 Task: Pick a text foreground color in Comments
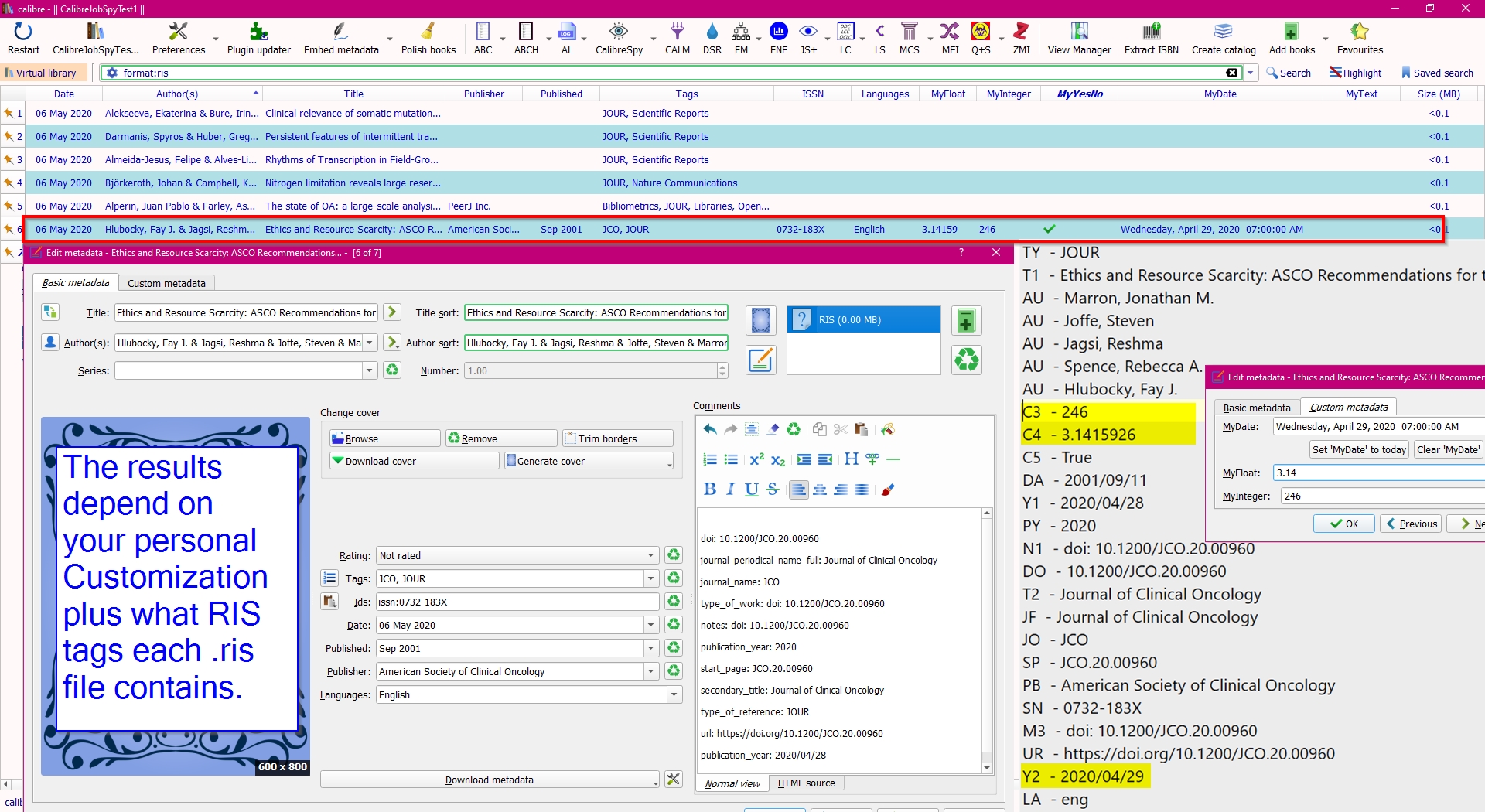point(888,489)
